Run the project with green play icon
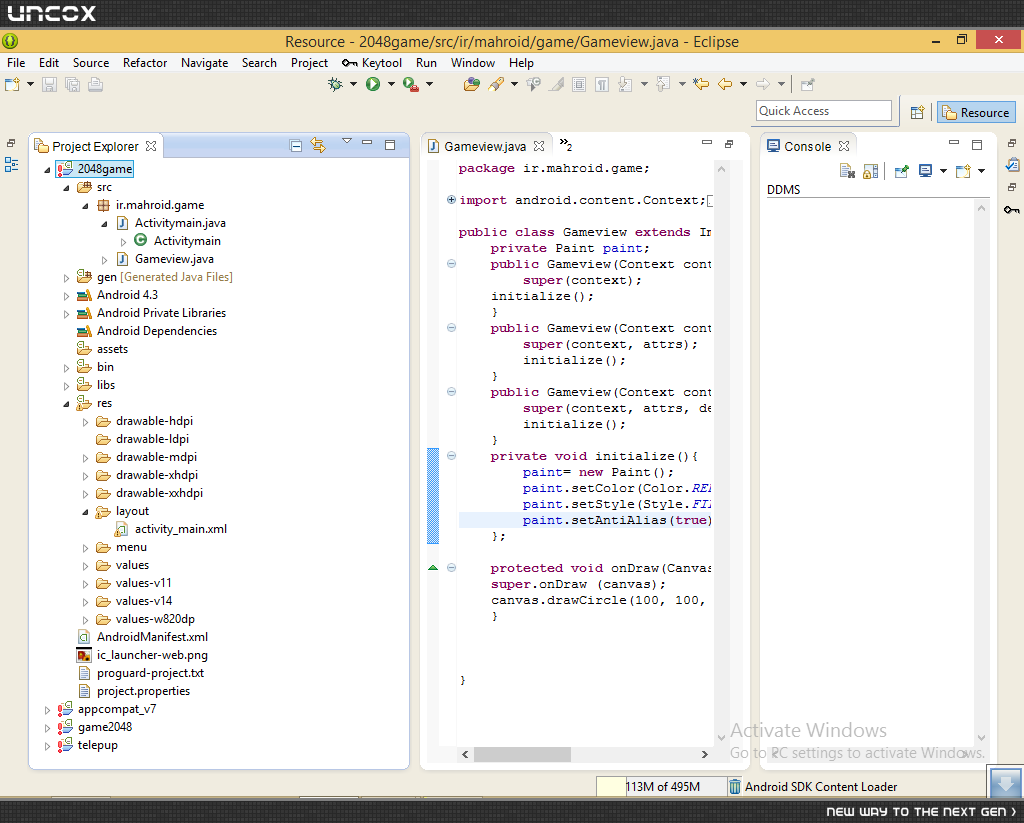Image resolution: width=1024 pixels, height=823 pixels. point(373,84)
